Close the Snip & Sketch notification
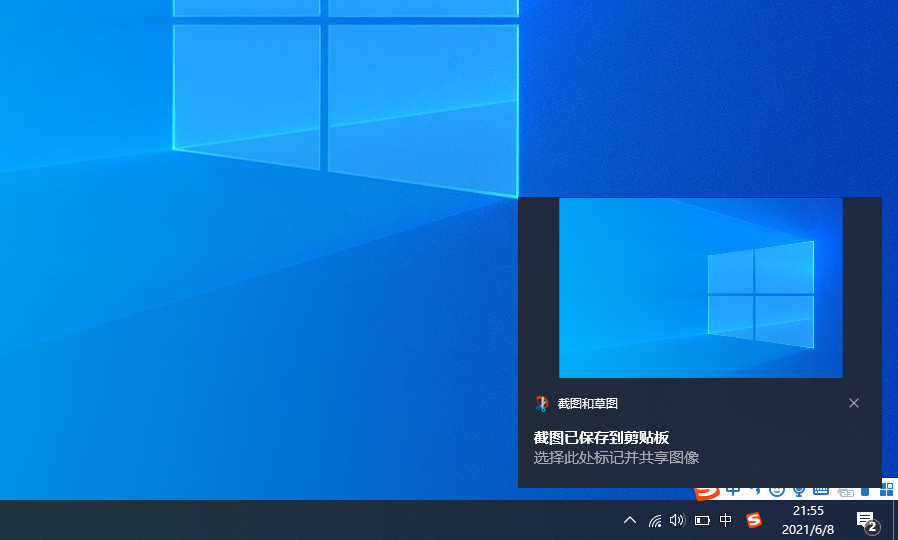This screenshot has width=898, height=540. pyautogui.click(x=853, y=403)
